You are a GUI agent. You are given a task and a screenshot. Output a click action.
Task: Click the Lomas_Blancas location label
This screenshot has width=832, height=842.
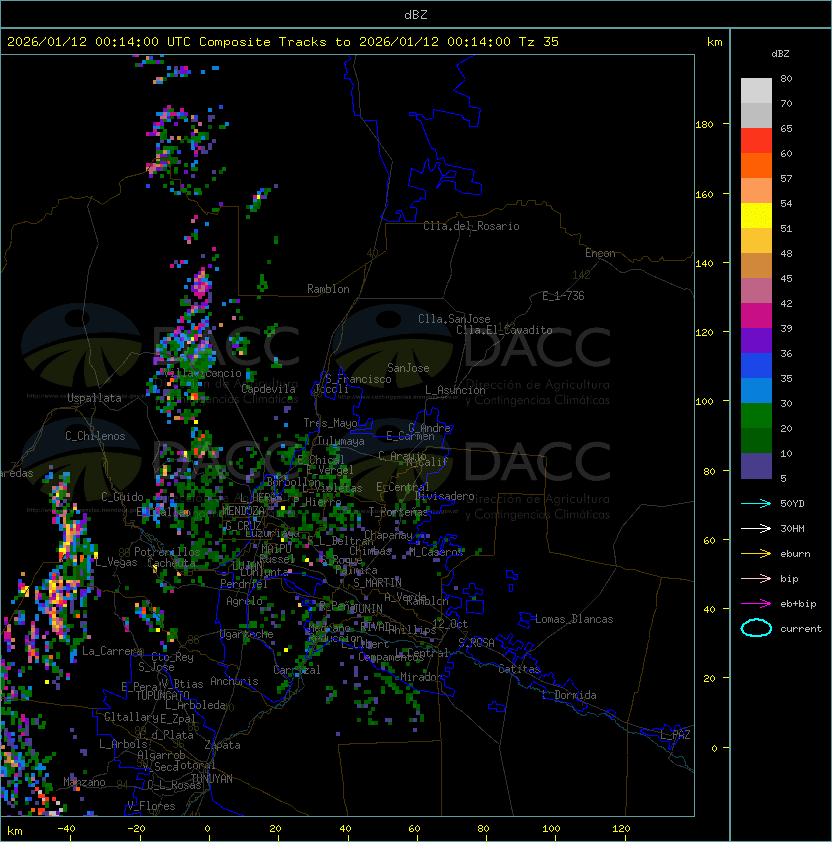pos(574,619)
